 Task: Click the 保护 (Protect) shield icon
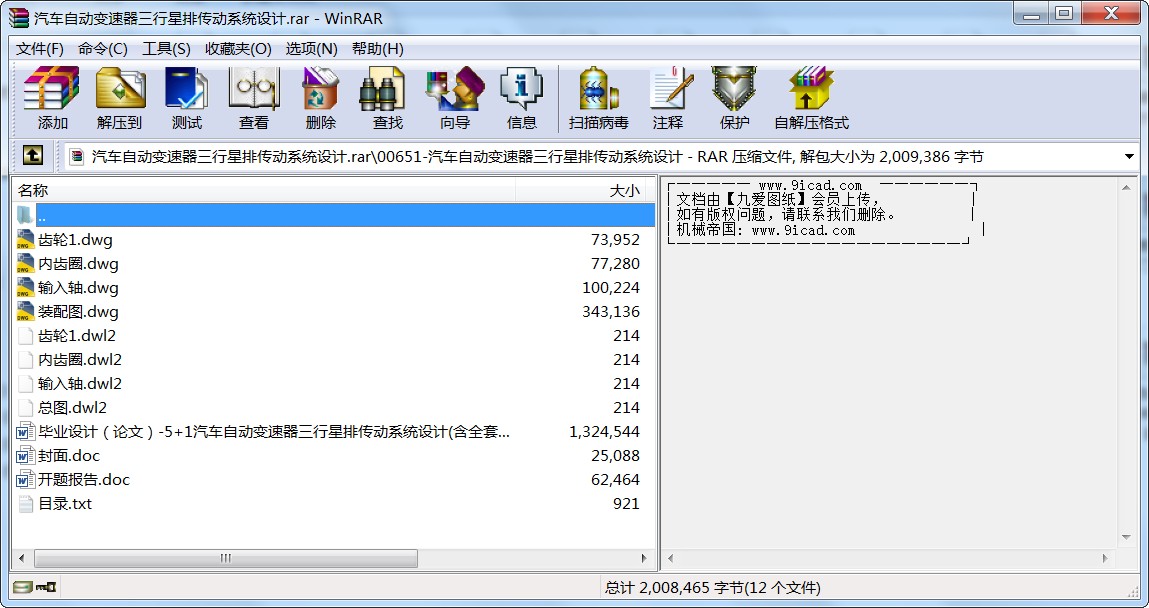tap(734, 98)
